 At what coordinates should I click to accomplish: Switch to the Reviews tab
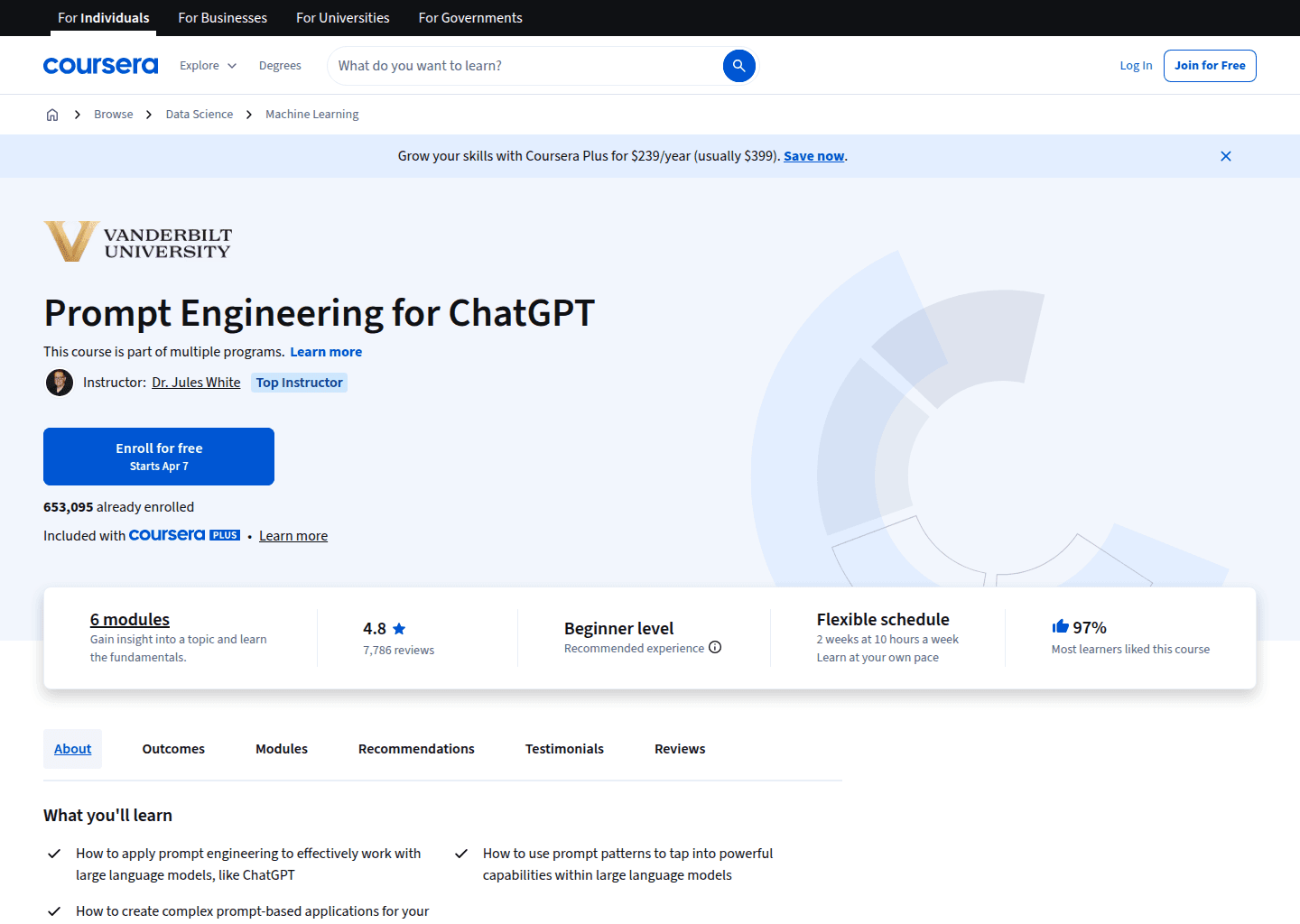pos(680,748)
